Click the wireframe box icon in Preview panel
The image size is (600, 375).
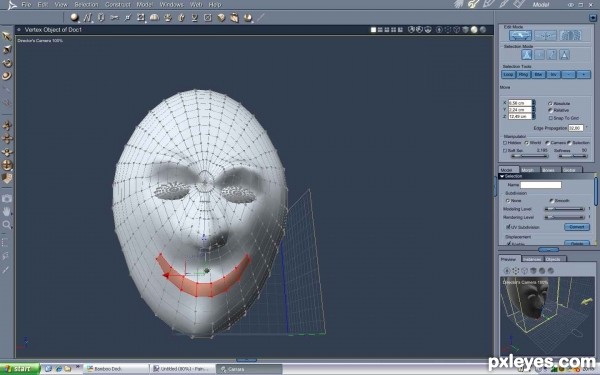524,271
